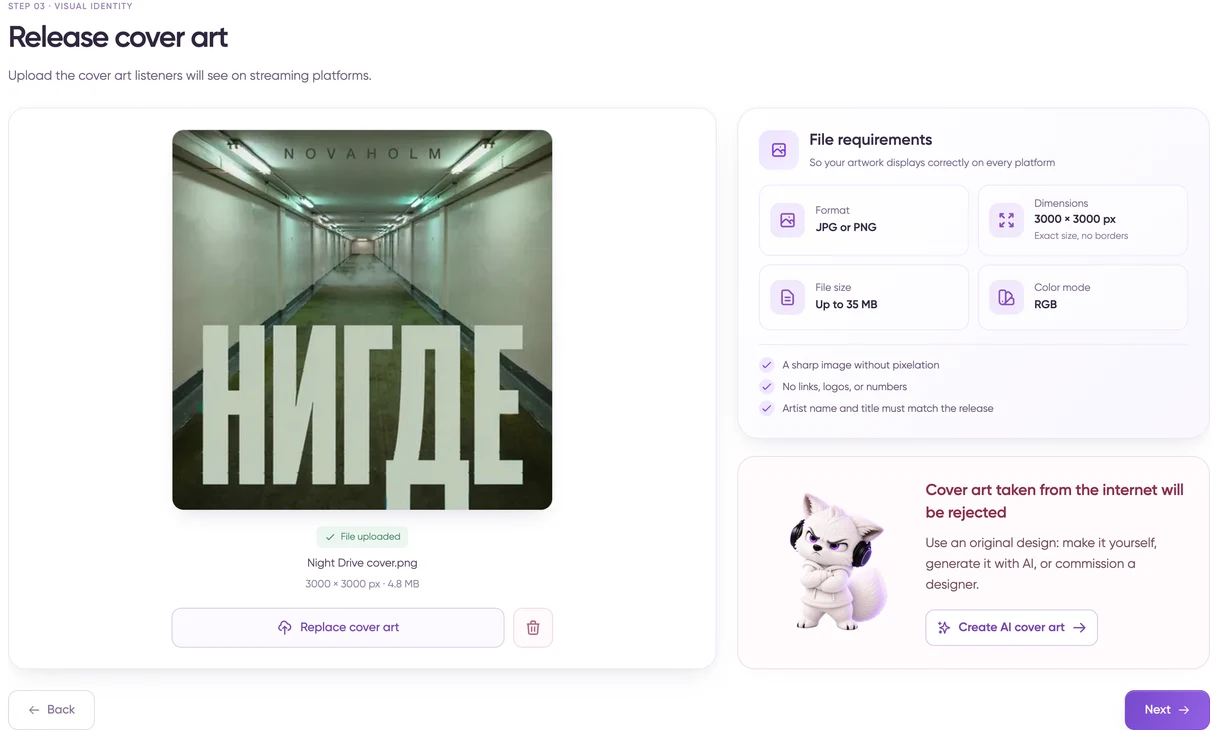The width and height of the screenshot is (1218, 730).
Task: Click the File requirements image icon
Action: coord(779,150)
